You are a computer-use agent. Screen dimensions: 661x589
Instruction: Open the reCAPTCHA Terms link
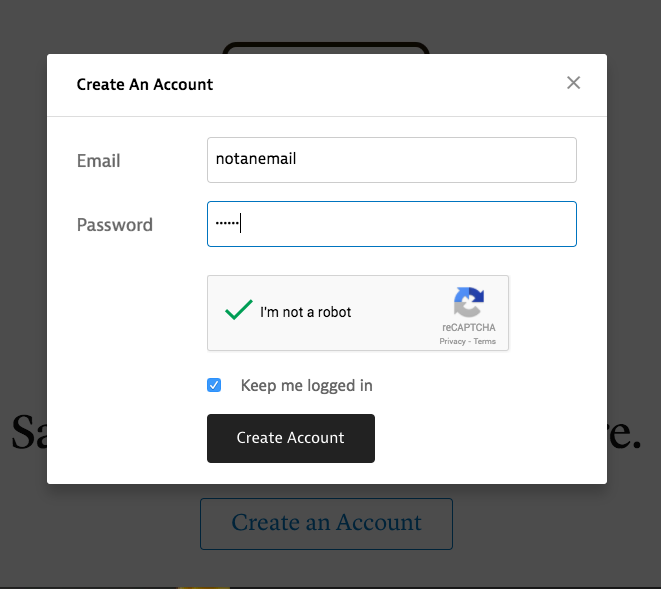484,341
